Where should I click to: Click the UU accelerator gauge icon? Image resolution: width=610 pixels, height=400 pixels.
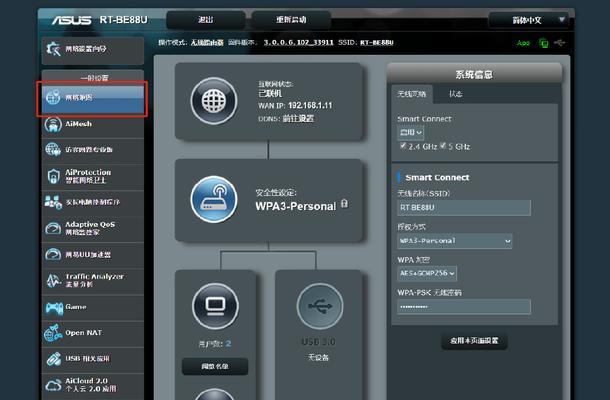point(53,254)
